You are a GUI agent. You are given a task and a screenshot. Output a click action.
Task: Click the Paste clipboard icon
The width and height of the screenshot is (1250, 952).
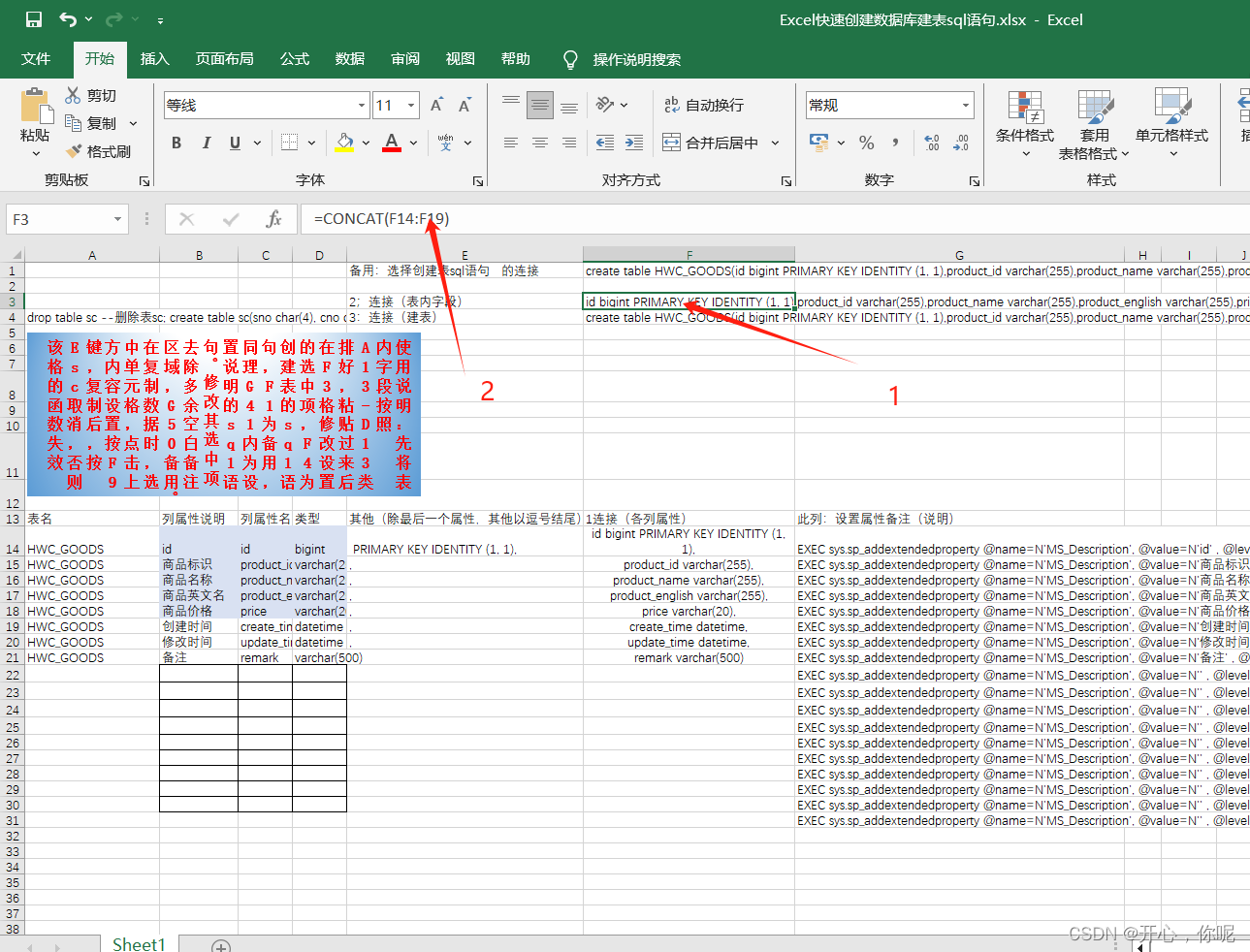point(36,106)
